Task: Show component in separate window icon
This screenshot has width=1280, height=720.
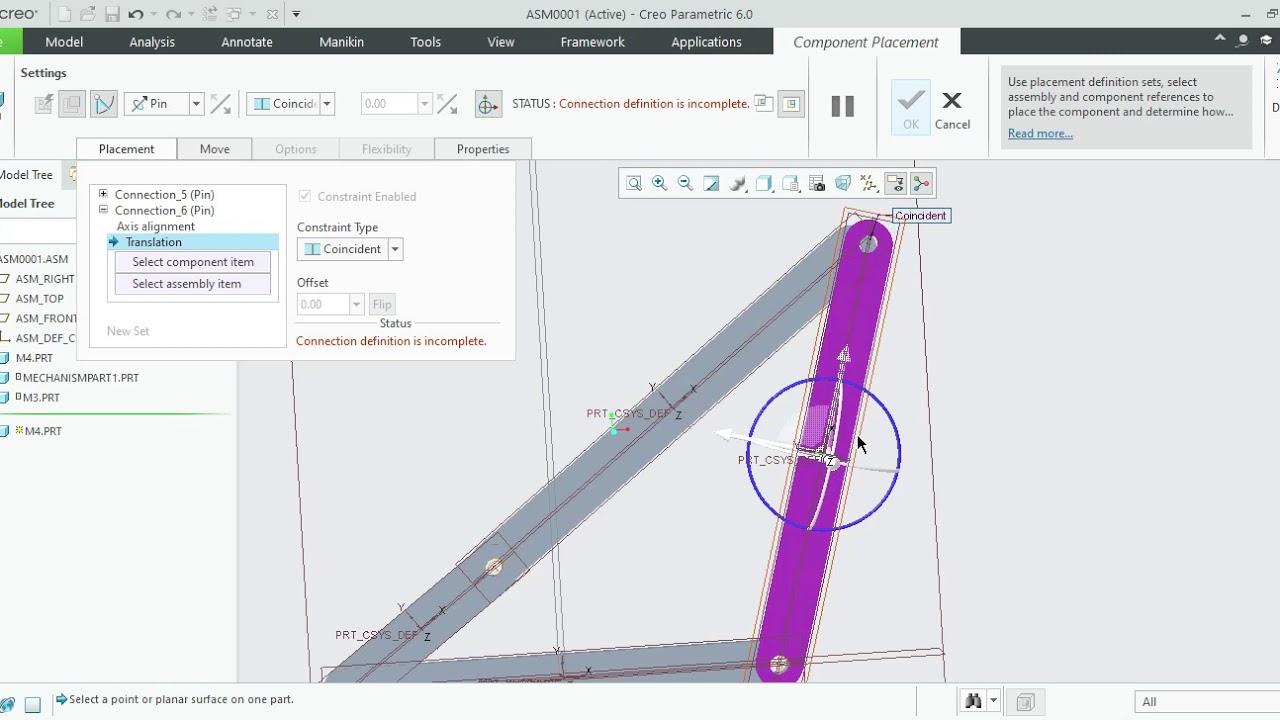Action: click(x=763, y=104)
